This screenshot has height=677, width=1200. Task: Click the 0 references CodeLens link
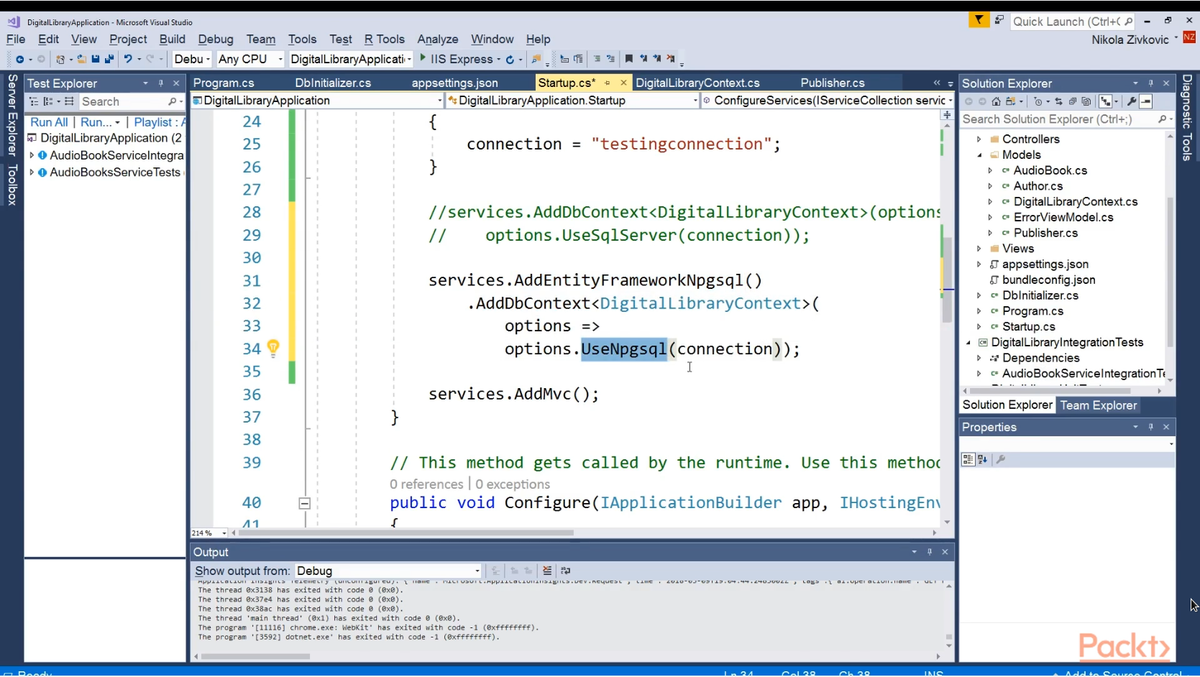point(427,484)
